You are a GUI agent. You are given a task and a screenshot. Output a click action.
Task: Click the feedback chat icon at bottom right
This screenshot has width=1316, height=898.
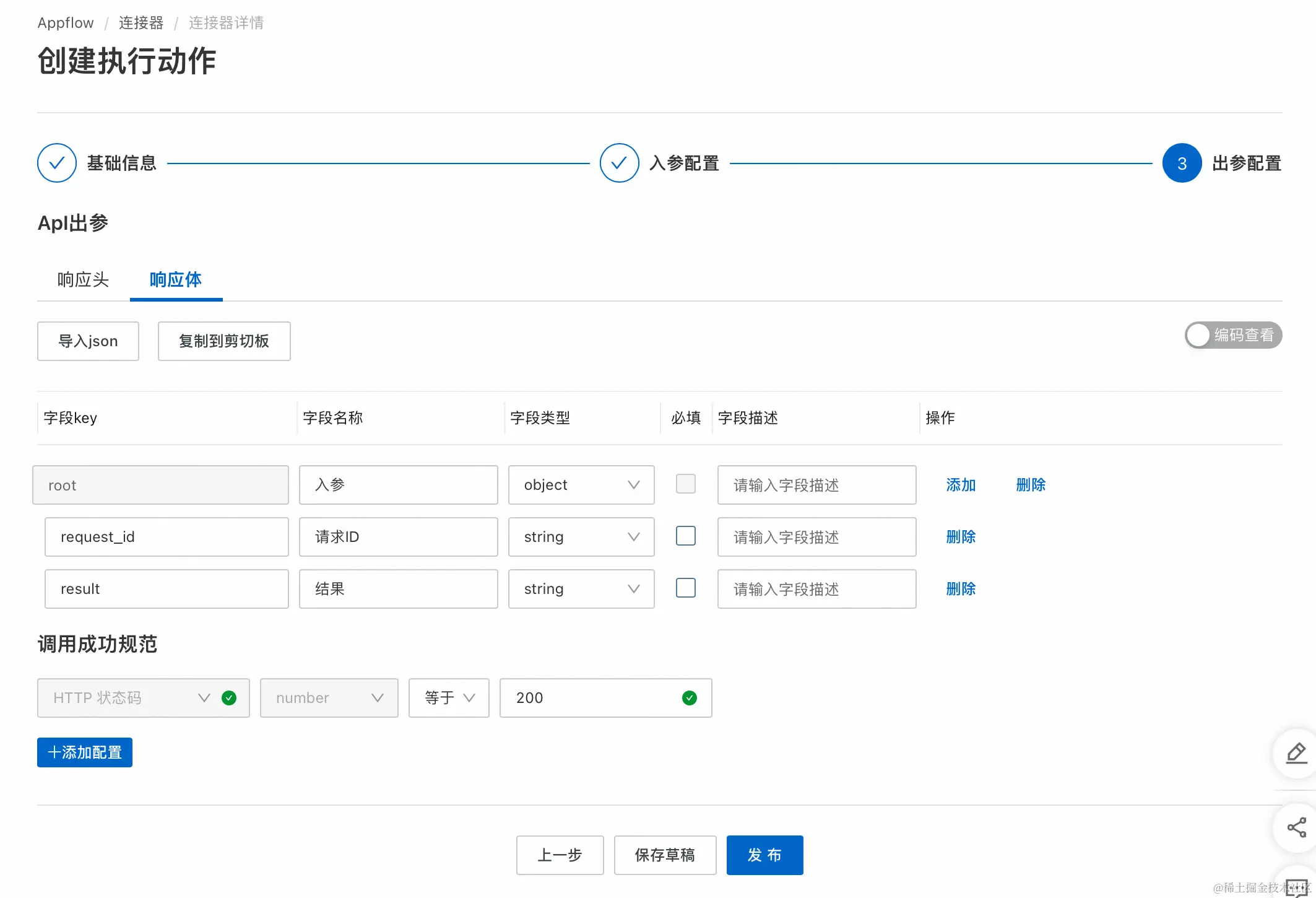coord(1296,887)
